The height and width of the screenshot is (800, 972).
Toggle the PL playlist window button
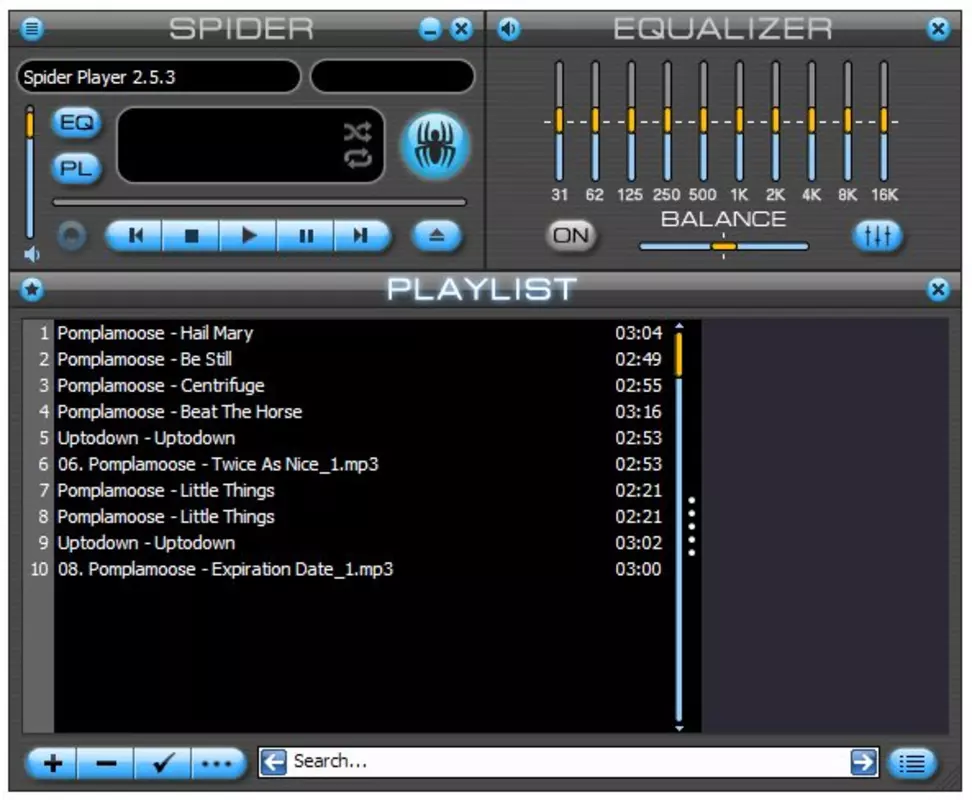pos(76,169)
